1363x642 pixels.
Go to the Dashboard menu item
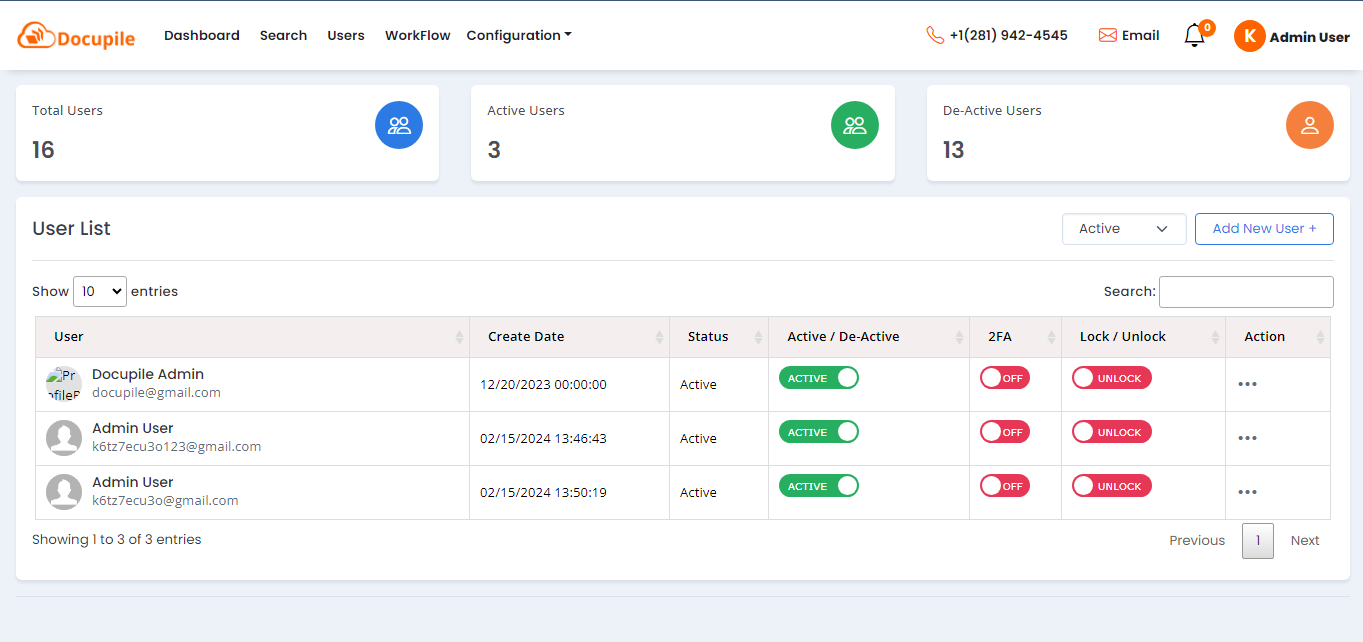coord(202,35)
